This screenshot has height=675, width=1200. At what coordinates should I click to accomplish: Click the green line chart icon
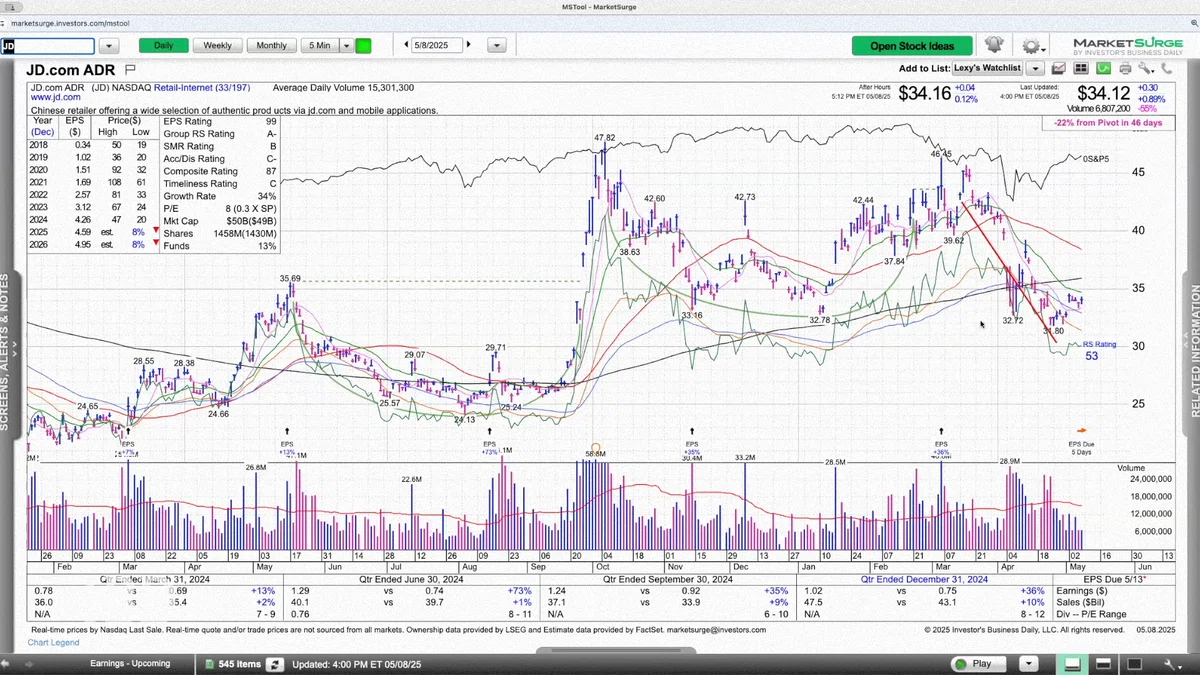[1103, 68]
